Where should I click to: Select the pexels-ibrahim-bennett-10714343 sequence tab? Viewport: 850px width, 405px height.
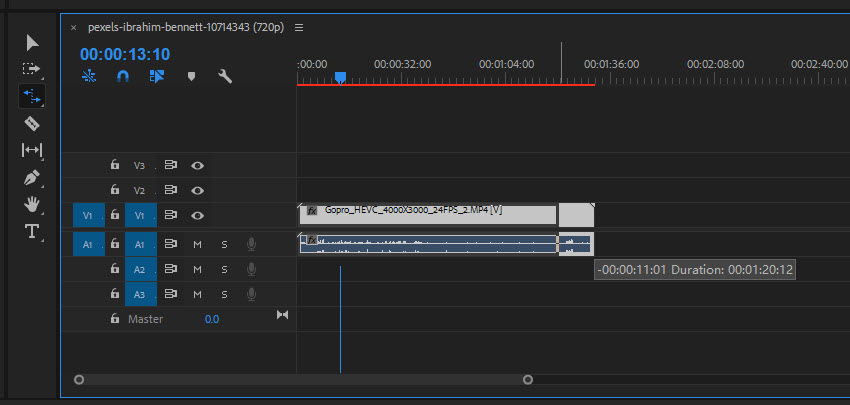pyautogui.click(x=185, y=28)
